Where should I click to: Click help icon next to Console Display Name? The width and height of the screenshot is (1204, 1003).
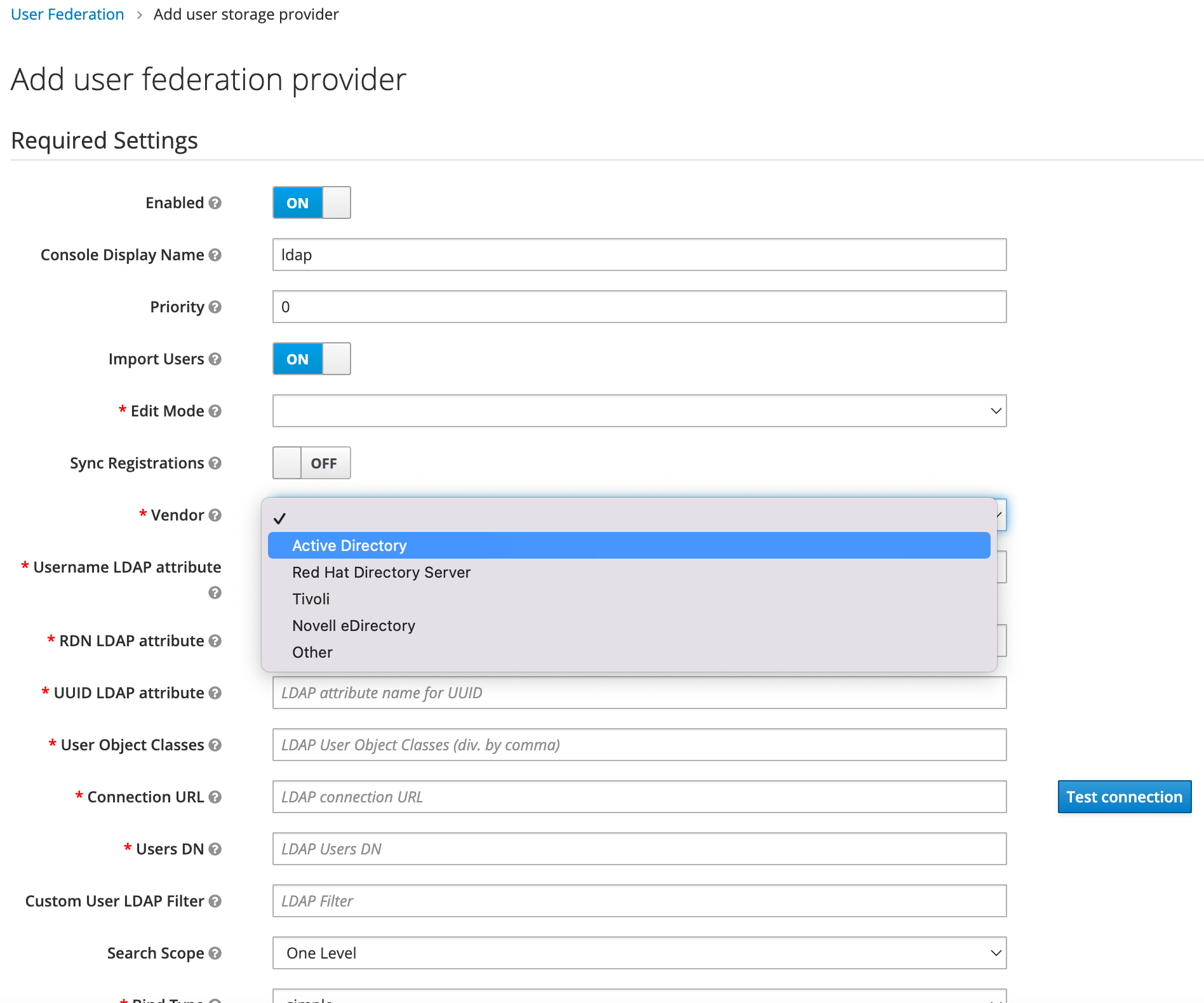point(215,255)
